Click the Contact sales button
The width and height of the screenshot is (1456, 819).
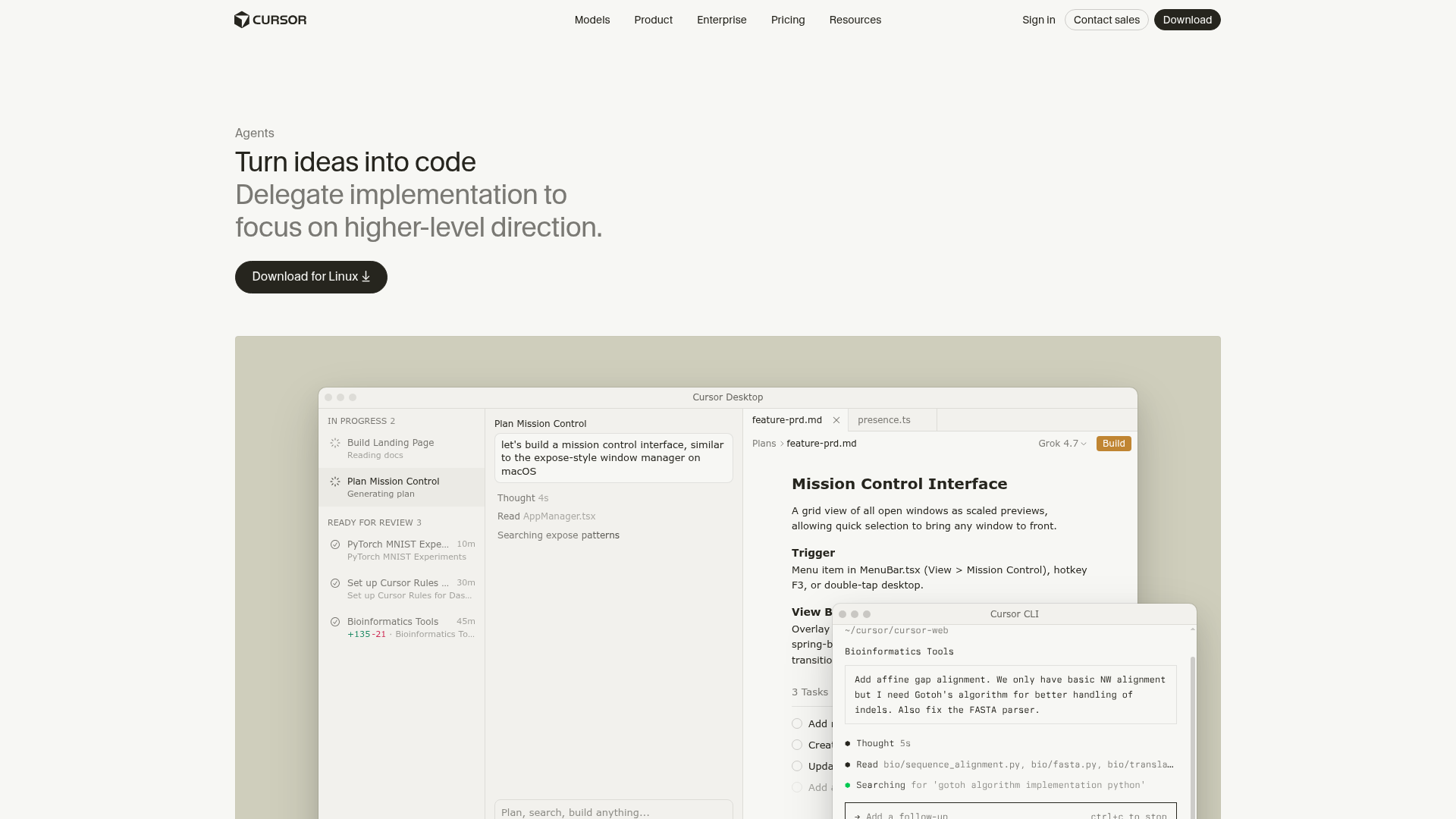coord(1106,20)
